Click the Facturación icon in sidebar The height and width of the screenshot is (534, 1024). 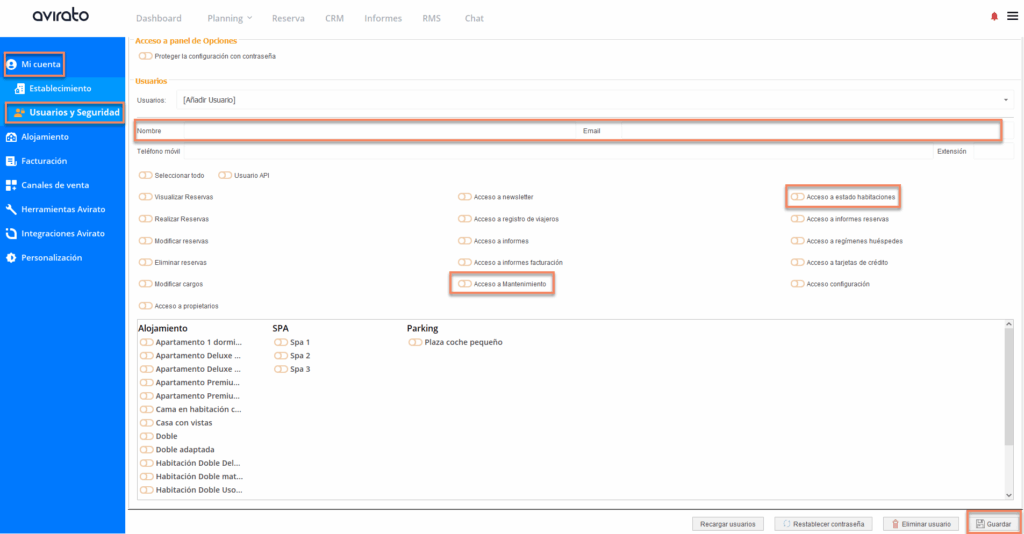[11, 161]
